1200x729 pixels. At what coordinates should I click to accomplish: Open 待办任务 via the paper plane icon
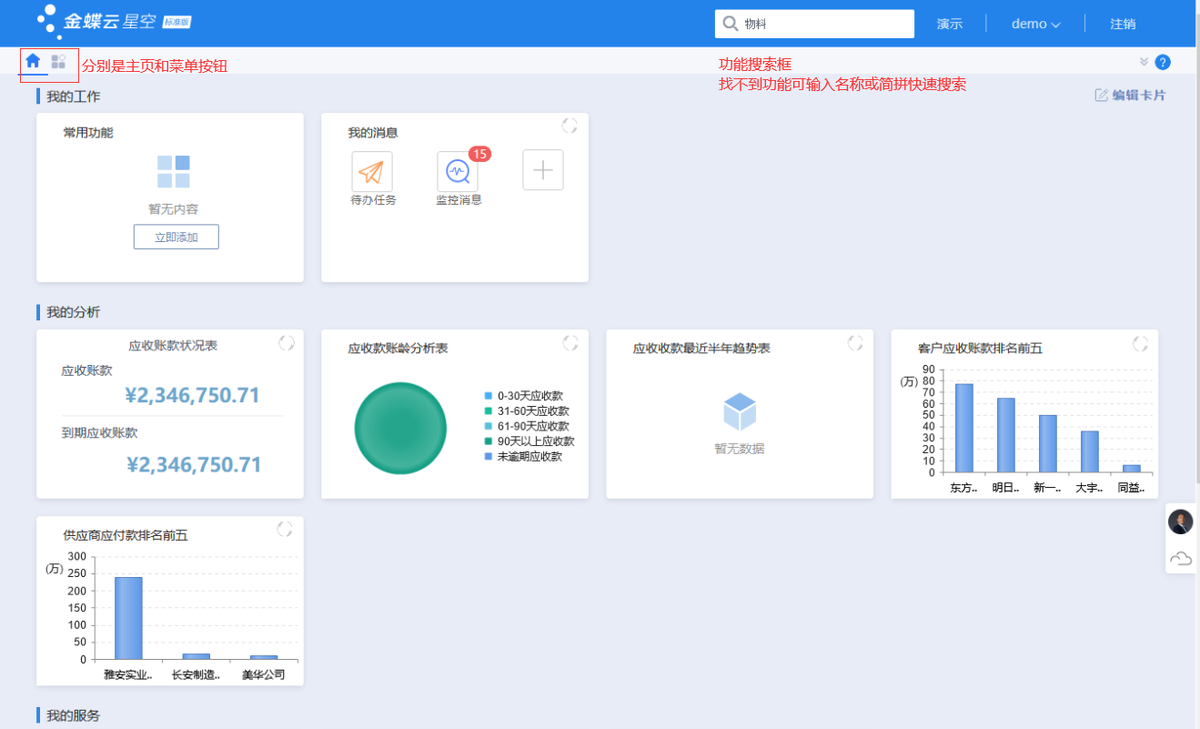tap(373, 170)
